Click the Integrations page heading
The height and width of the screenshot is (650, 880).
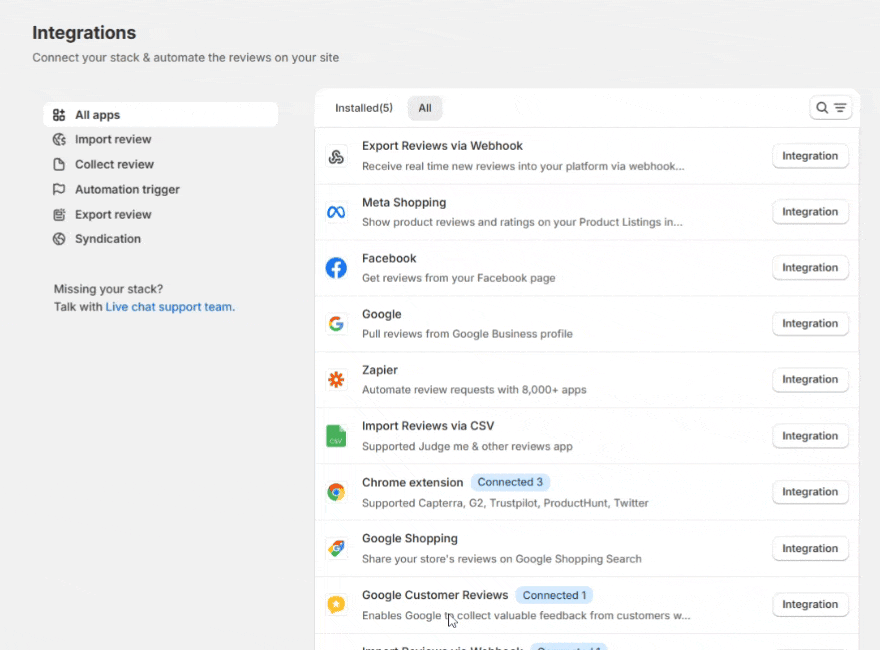point(84,33)
